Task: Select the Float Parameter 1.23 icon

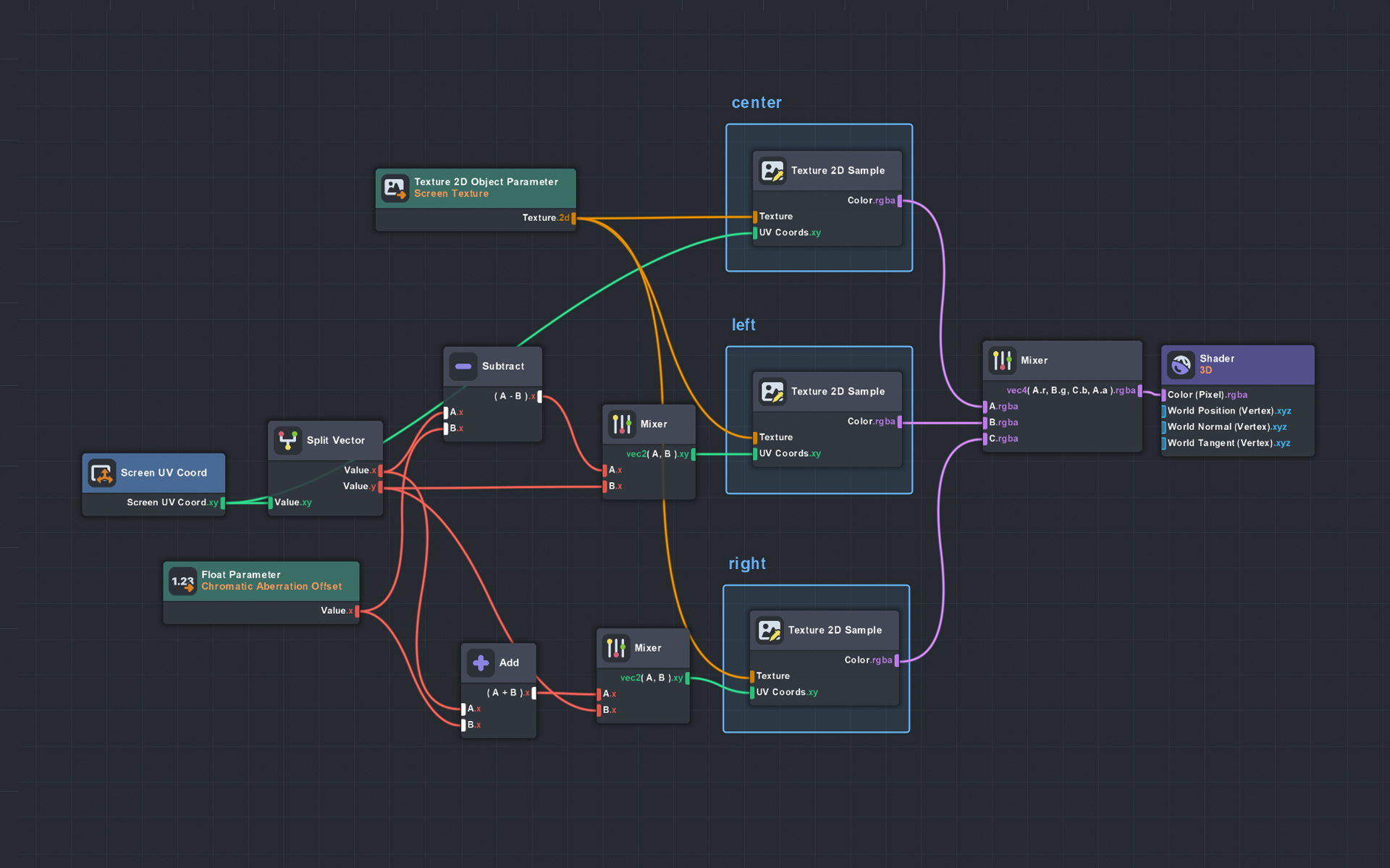Action: point(182,581)
